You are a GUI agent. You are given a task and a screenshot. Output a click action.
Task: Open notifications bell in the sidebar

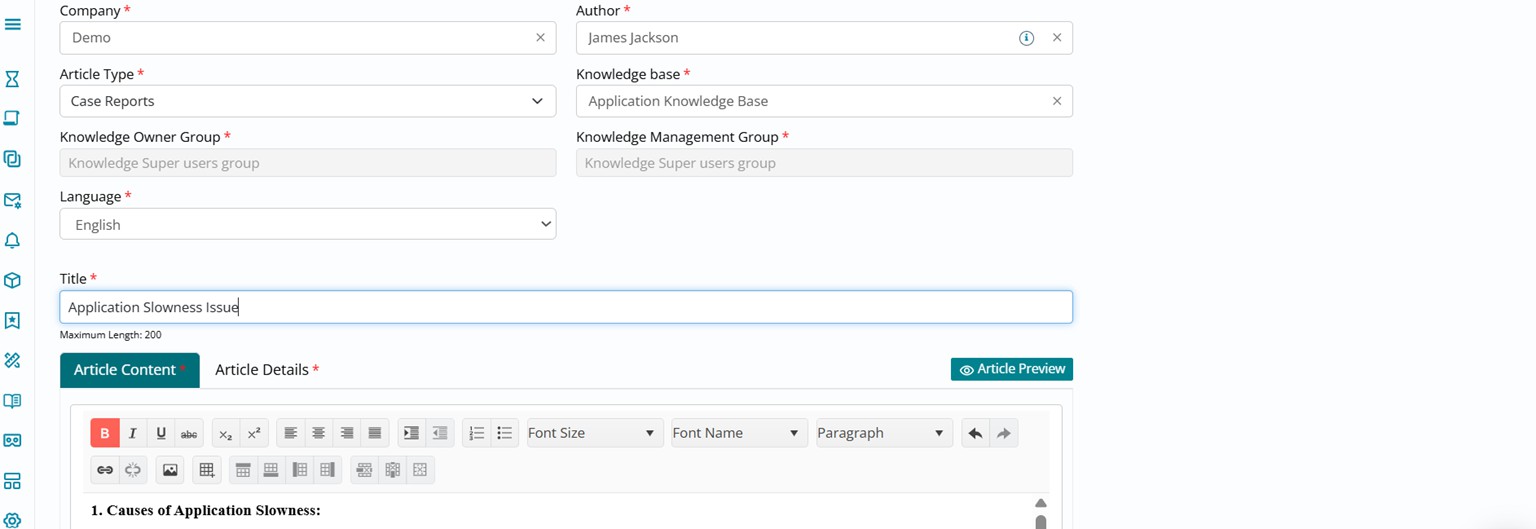coord(12,241)
